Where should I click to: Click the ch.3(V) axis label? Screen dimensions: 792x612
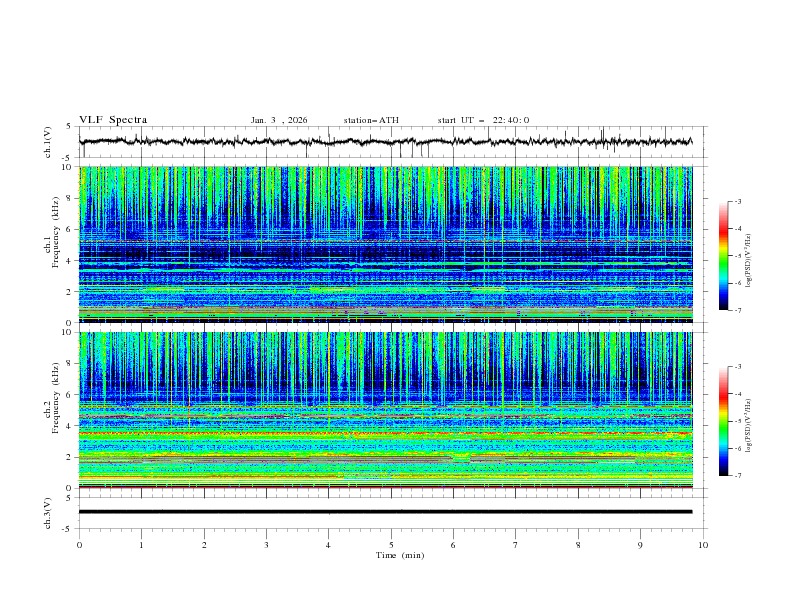click(x=49, y=512)
